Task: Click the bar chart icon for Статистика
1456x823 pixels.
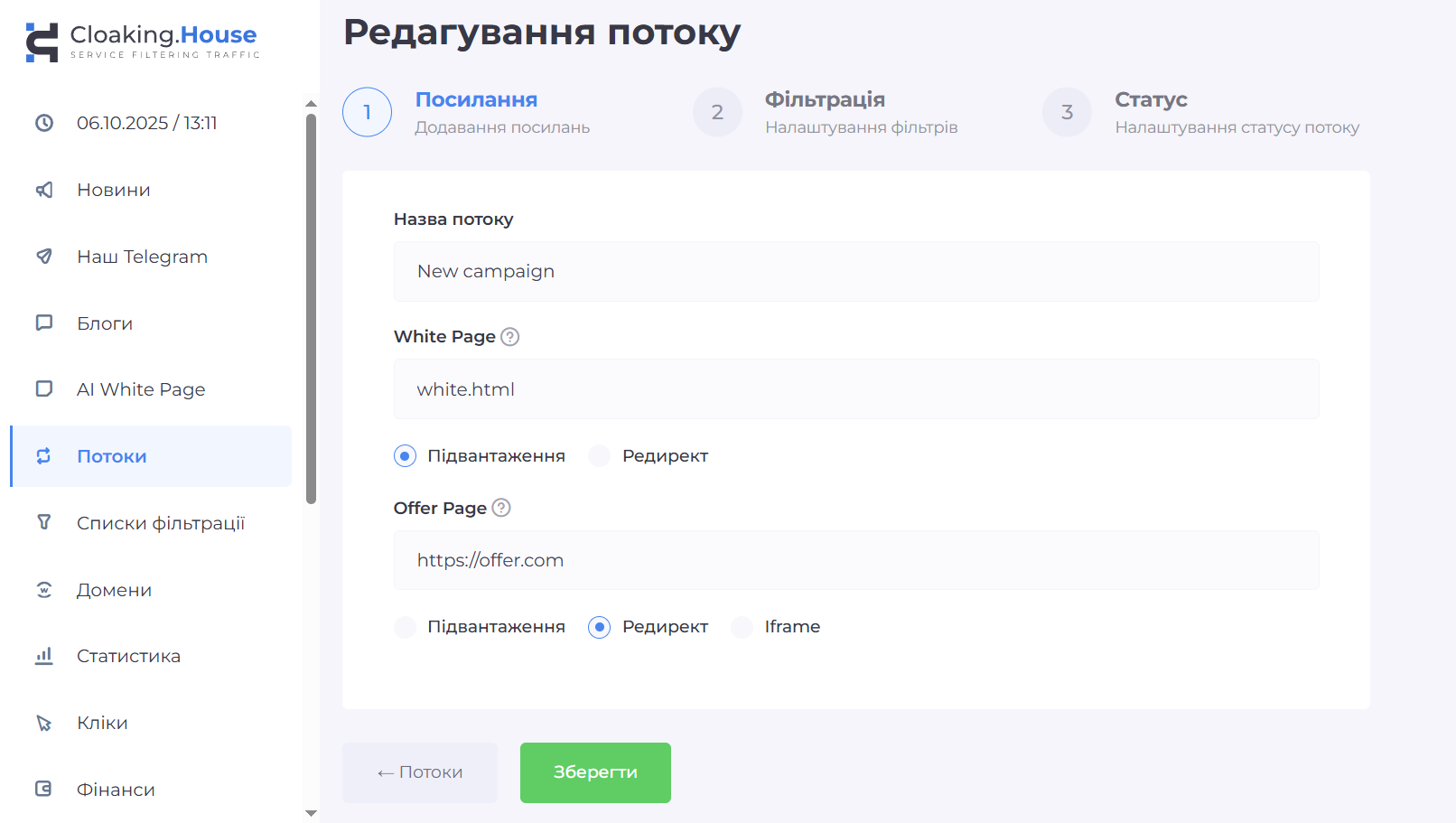Action: (x=44, y=656)
